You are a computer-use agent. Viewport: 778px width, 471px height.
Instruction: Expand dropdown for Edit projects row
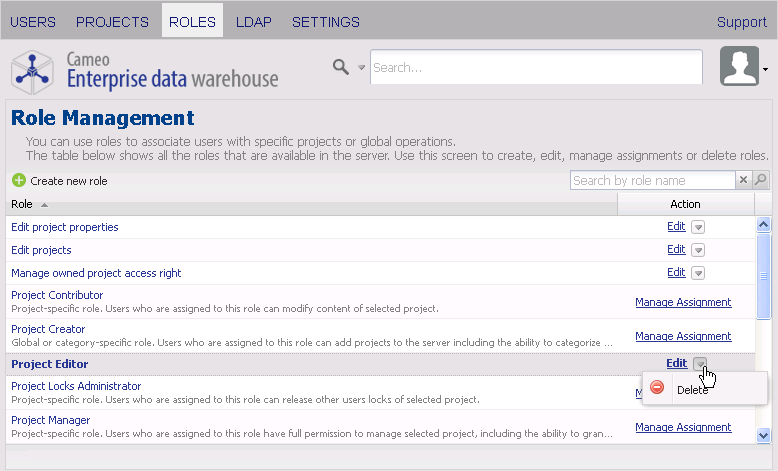698,250
